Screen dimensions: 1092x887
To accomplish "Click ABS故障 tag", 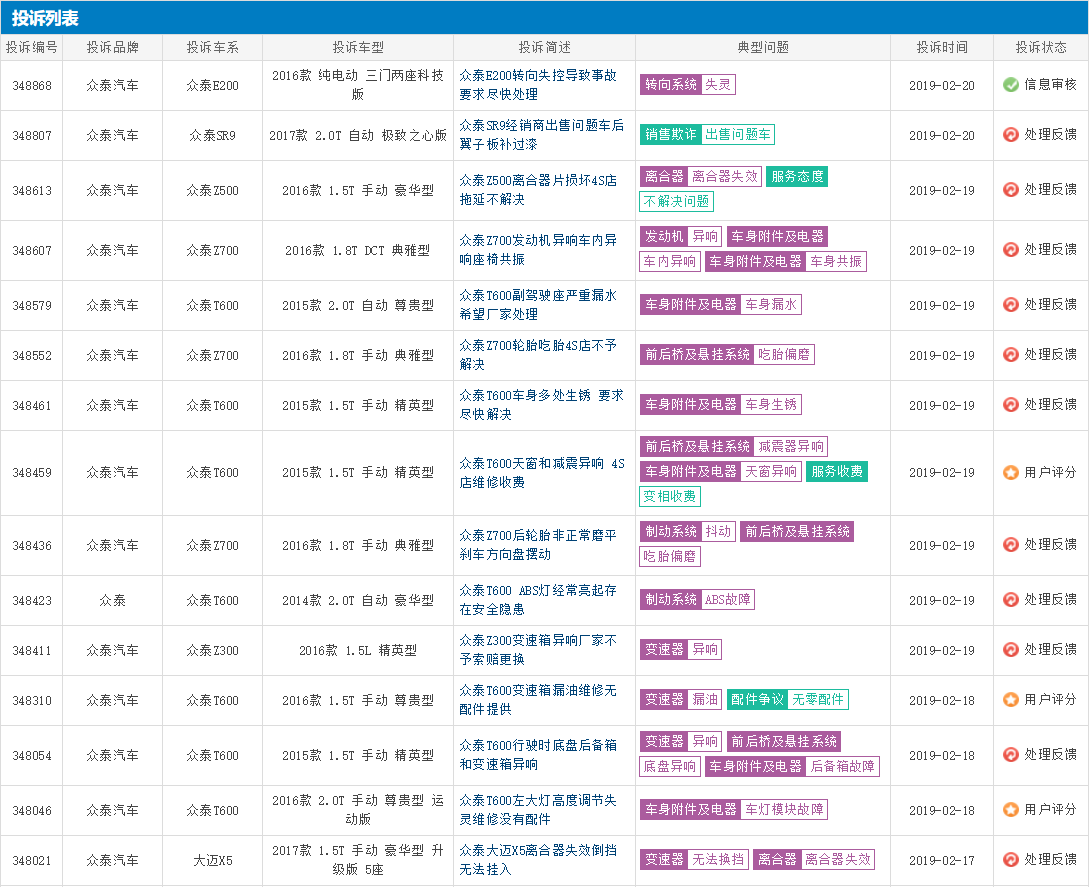I will tap(728, 600).
